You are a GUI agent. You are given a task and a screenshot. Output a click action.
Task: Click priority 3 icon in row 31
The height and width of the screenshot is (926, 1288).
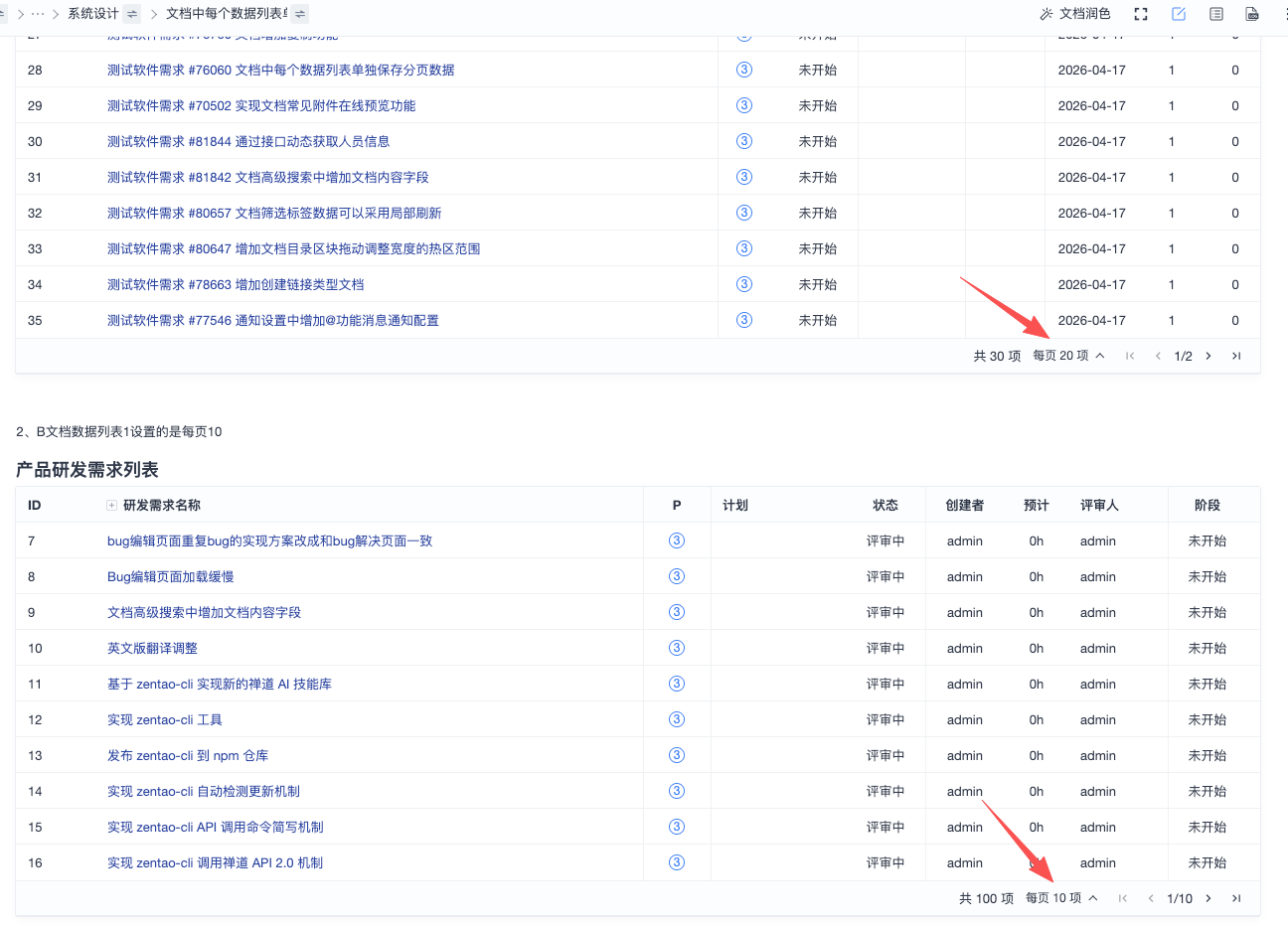[x=744, y=177]
